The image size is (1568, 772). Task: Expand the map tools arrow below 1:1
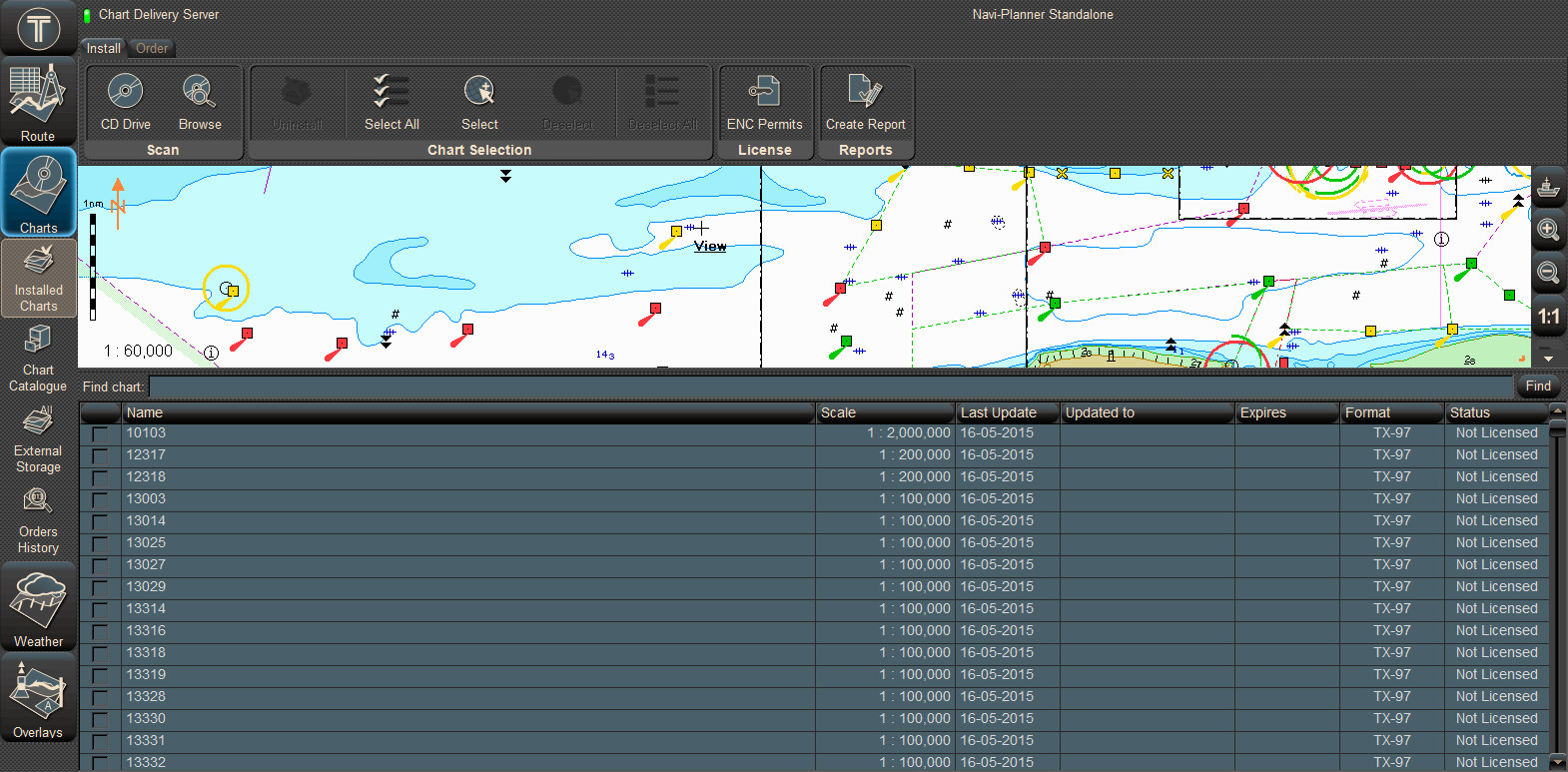pos(1548,357)
